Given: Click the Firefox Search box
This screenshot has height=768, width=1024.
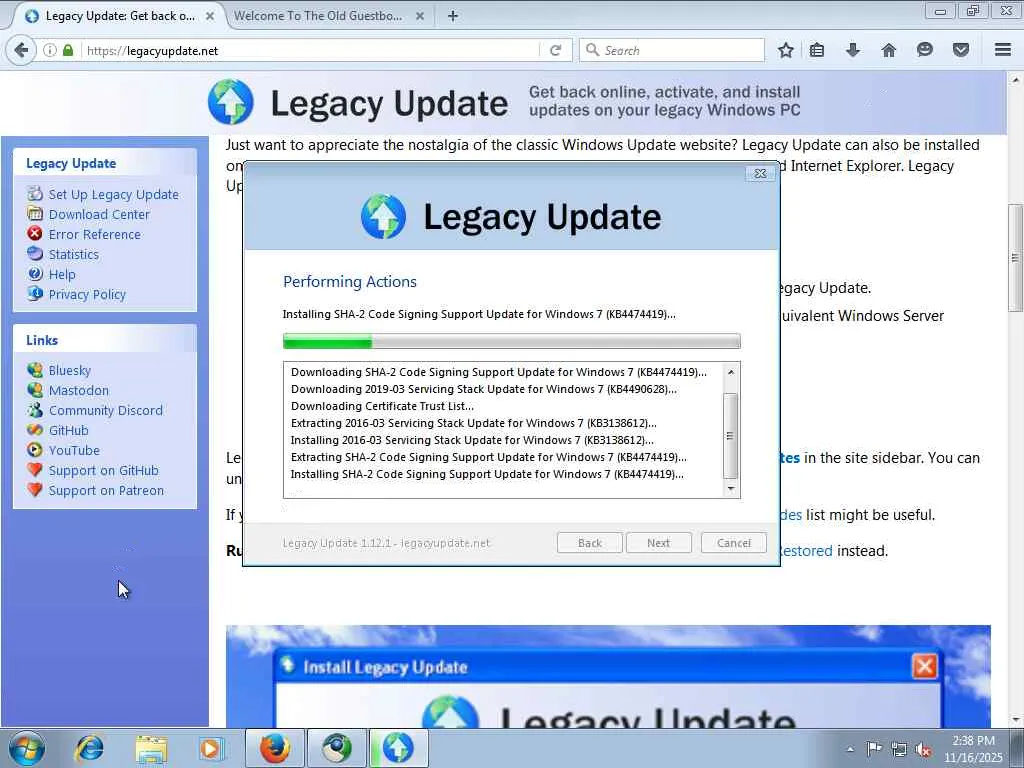Looking at the screenshot, I should [x=671, y=50].
